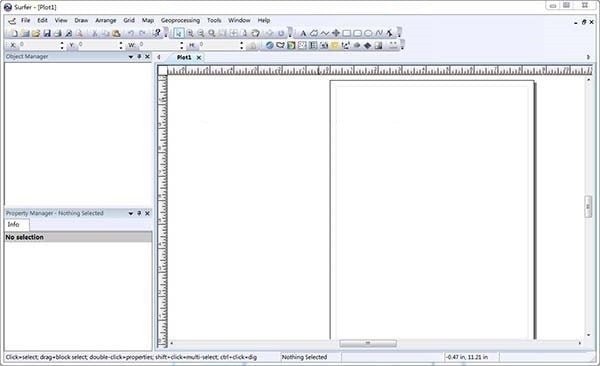Click the Select arrow pointer tool
This screenshot has height=366, width=600.
(178, 33)
